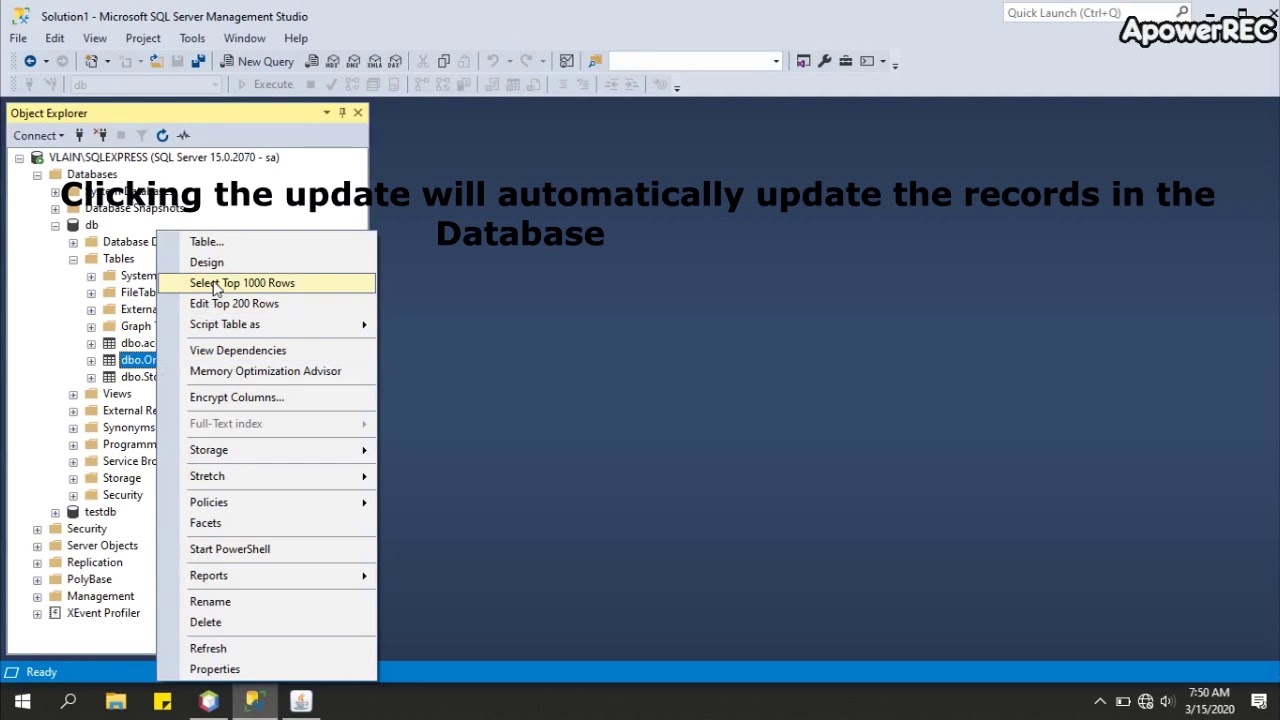The width and height of the screenshot is (1280, 720).
Task: Choose Edit Top 200 Rows
Action: [267, 304]
